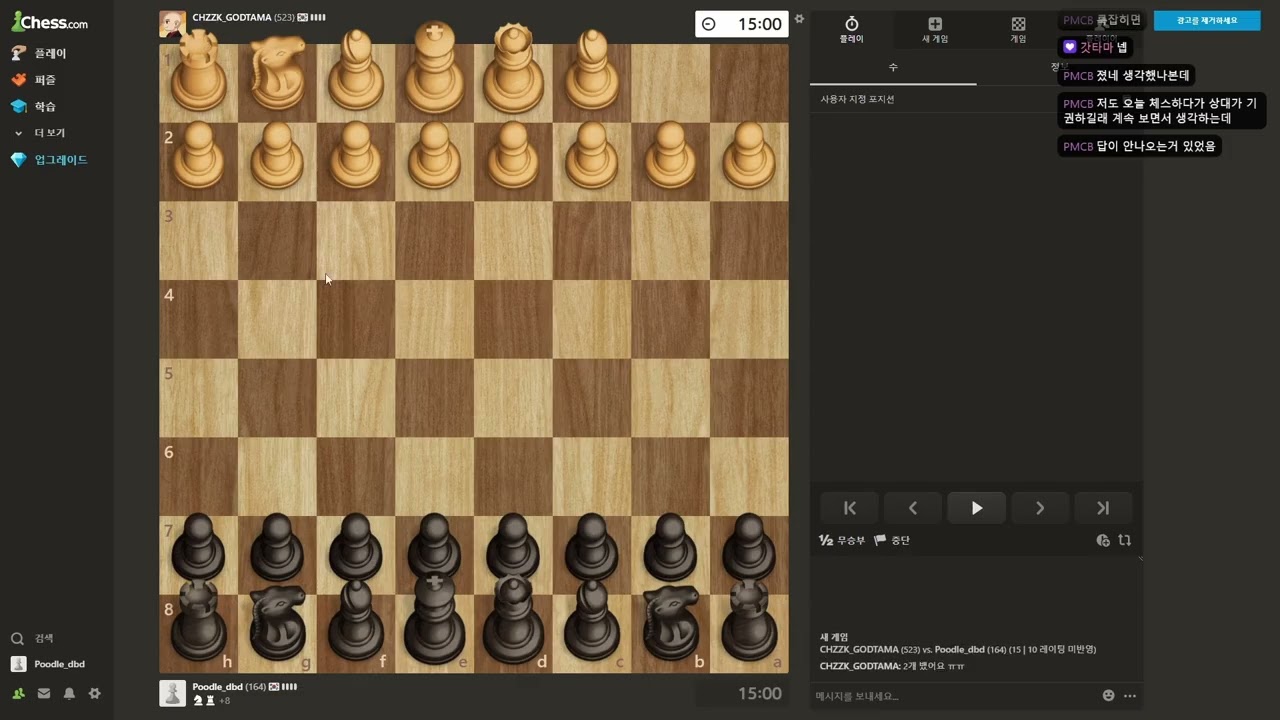Image resolution: width=1280 pixels, height=720 pixels.
Task: Step back one move
Action: [x=912, y=508]
